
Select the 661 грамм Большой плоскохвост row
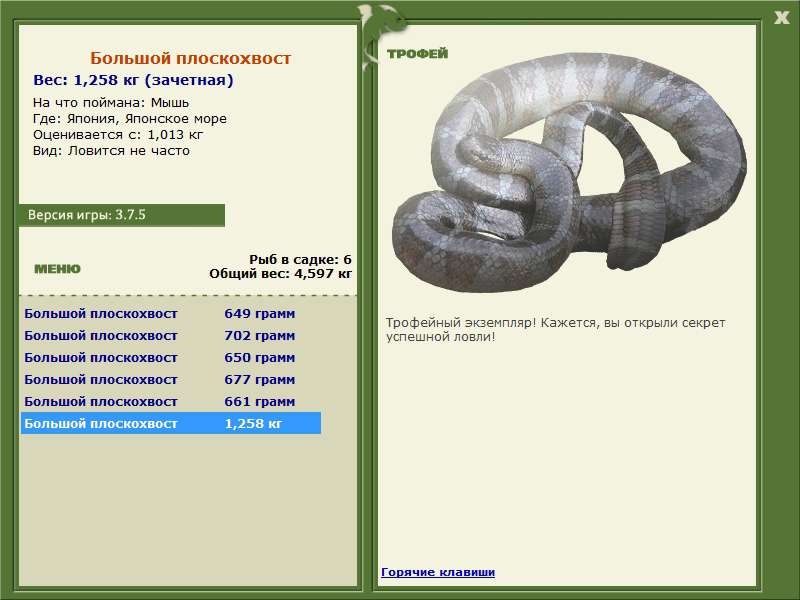[170, 401]
